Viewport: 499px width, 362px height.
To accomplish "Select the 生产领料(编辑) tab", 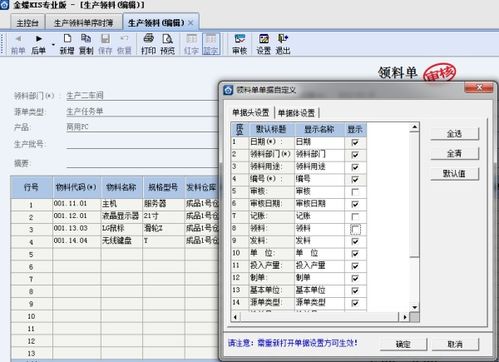I will [156, 23].
